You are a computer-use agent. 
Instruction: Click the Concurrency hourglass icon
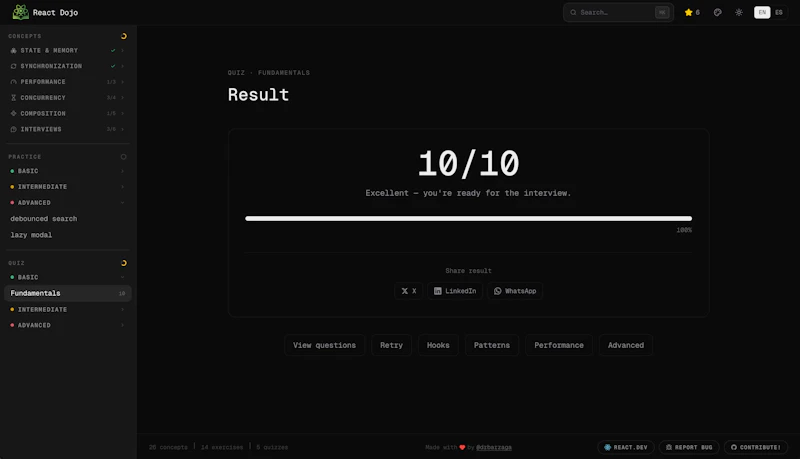tap(13, 98)
